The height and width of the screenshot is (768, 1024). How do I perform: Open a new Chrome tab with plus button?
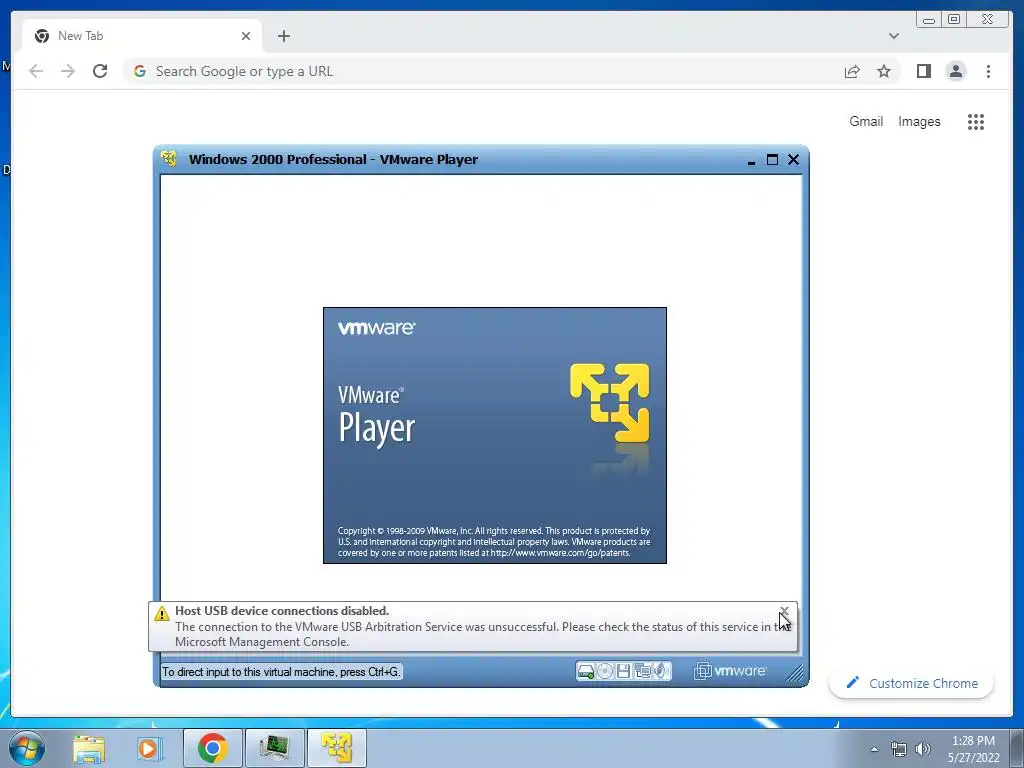coord(283,36)
